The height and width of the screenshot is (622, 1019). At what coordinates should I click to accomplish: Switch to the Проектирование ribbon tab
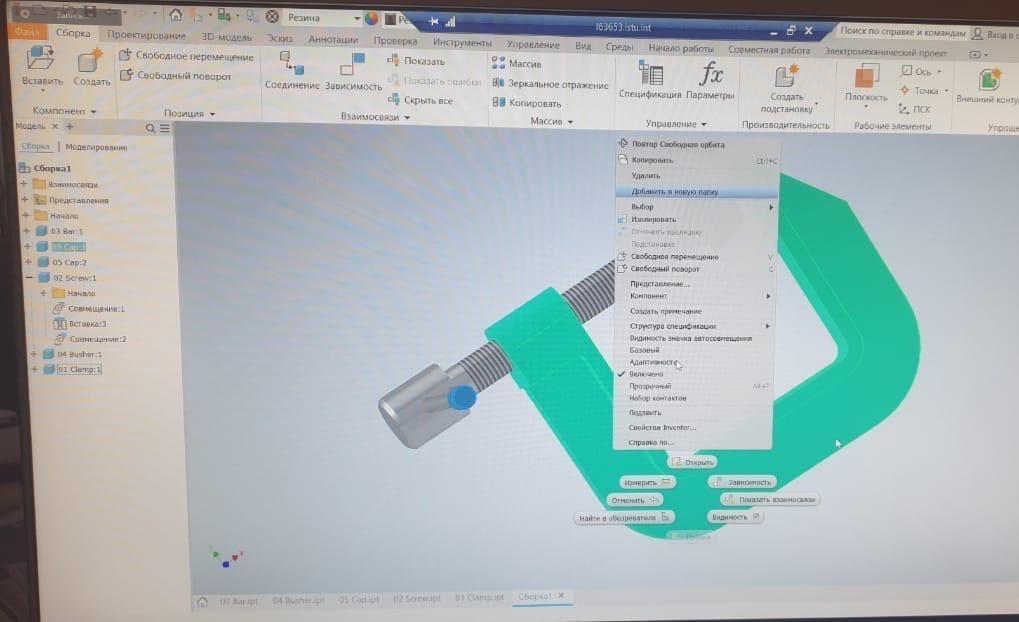coord(146,35)
